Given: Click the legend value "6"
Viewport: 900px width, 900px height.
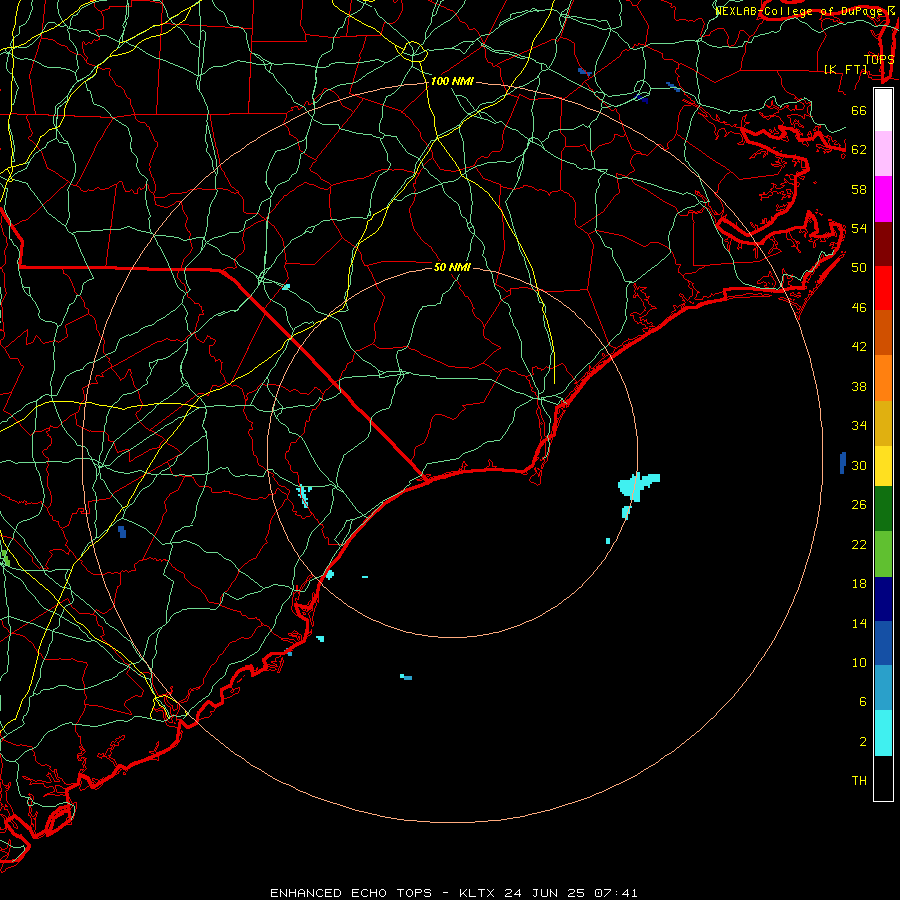Looking at the screenshot, I should pyautogui.click(x=862, y=702).
